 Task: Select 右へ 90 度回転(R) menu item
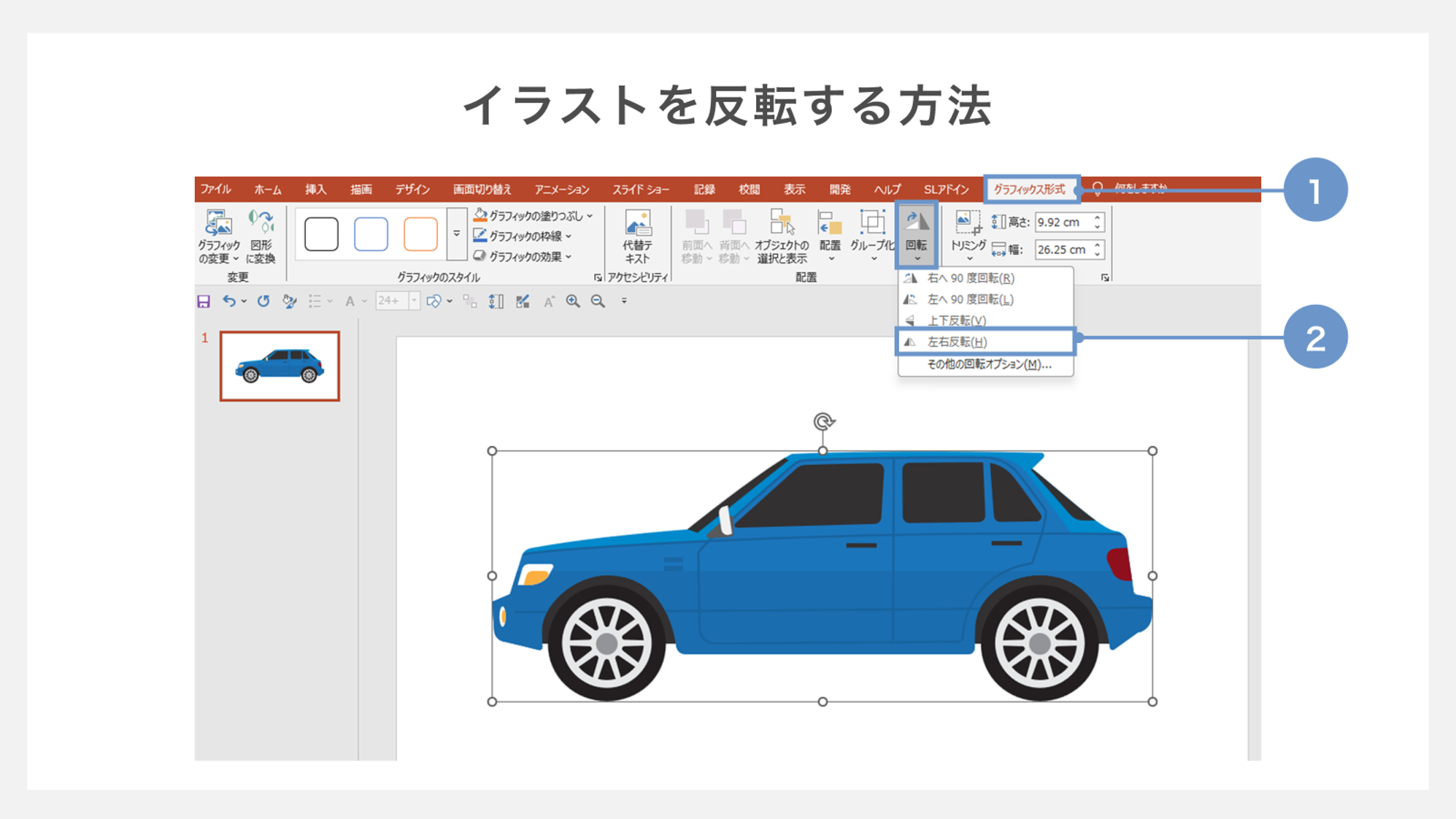point(985,278)
